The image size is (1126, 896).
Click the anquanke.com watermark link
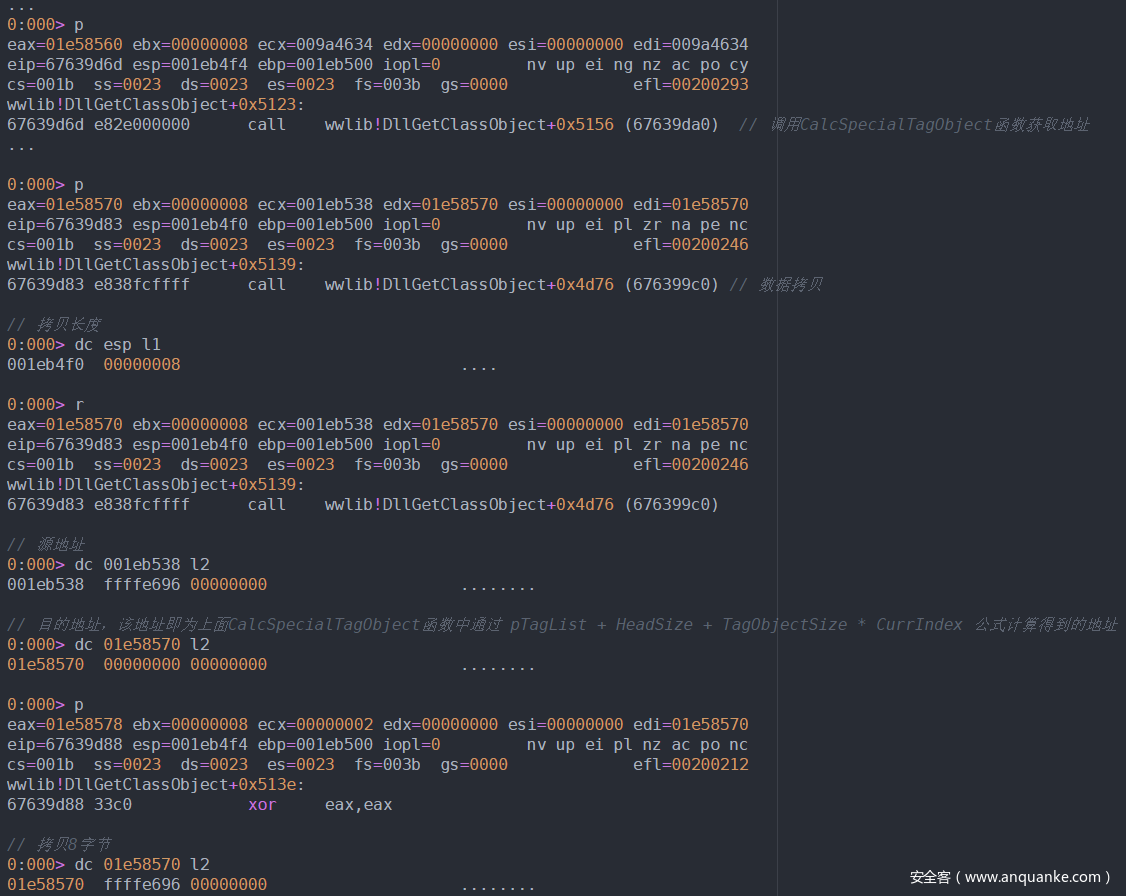(x=1010, y=877)
